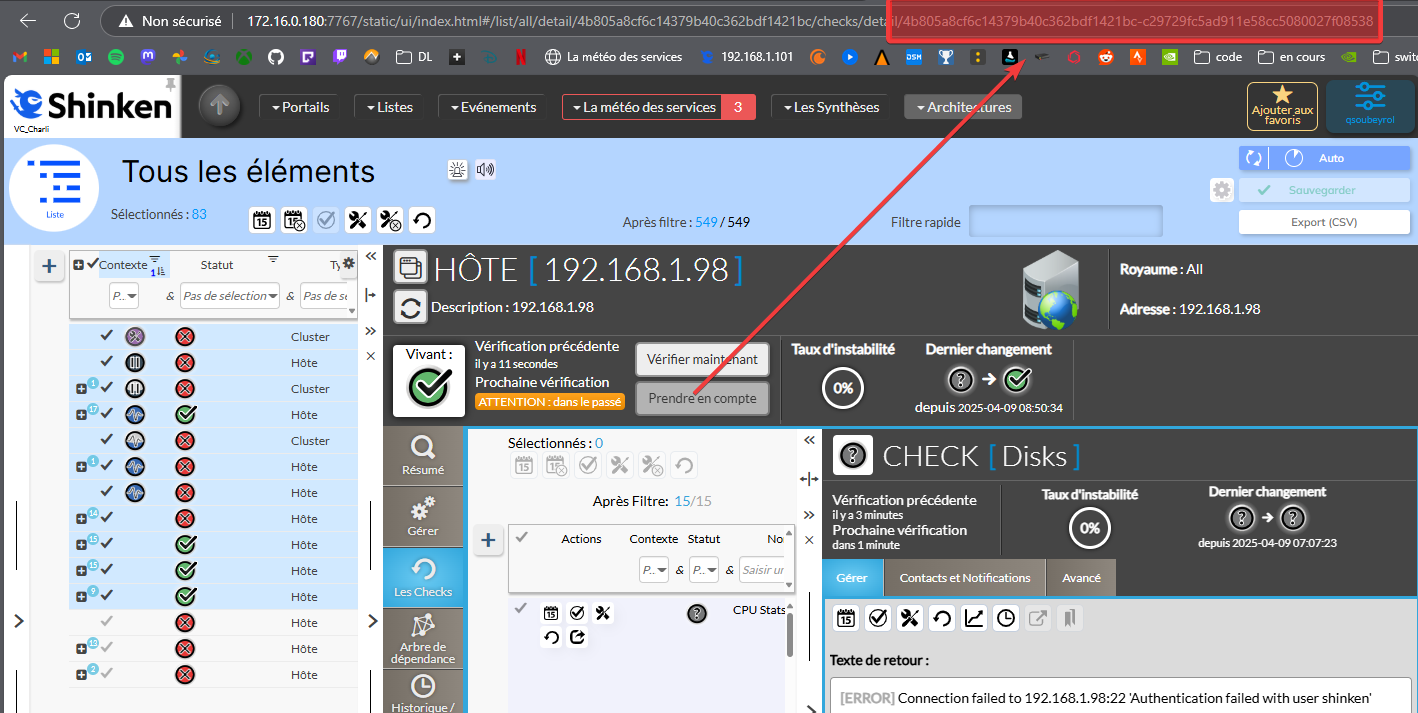Click the Export (CSV) button
Screen dimensions: 1418x713
click(x=1323, y=222)
